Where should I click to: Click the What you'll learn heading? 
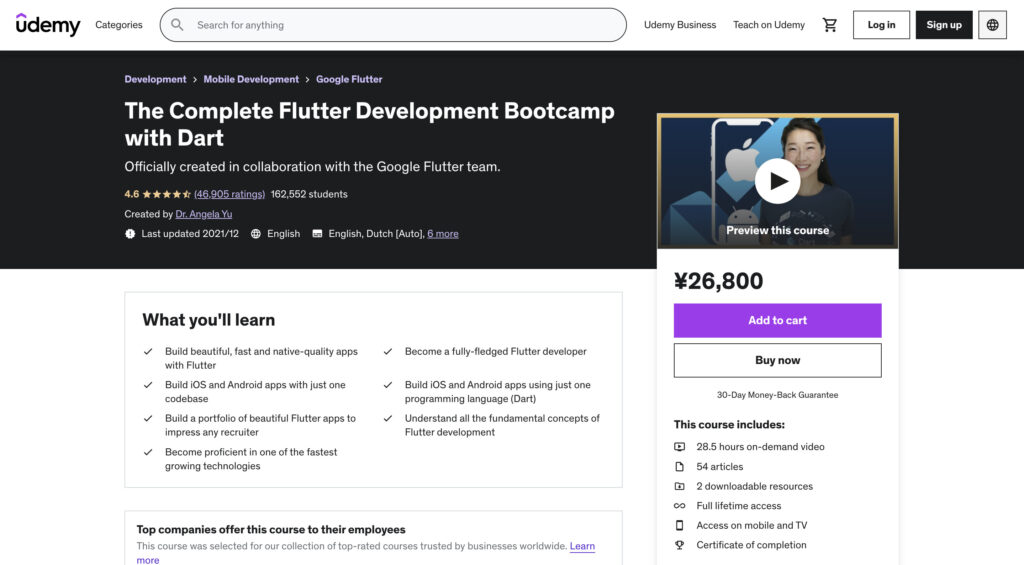coord(209,320)
